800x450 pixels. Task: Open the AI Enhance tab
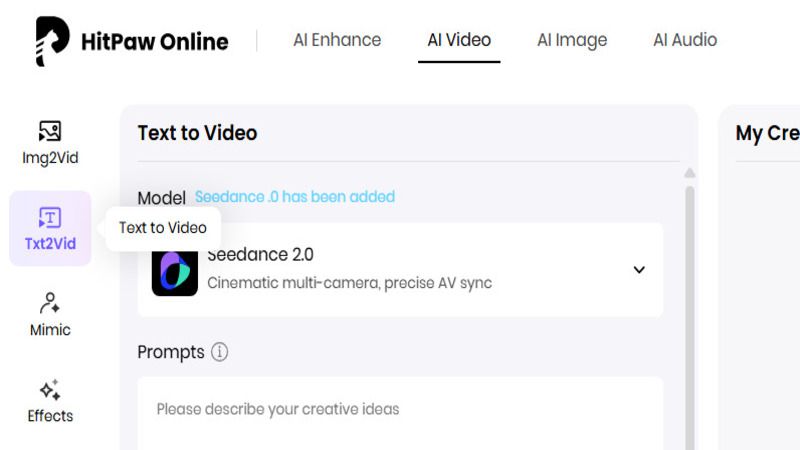(x=337, y=40)
